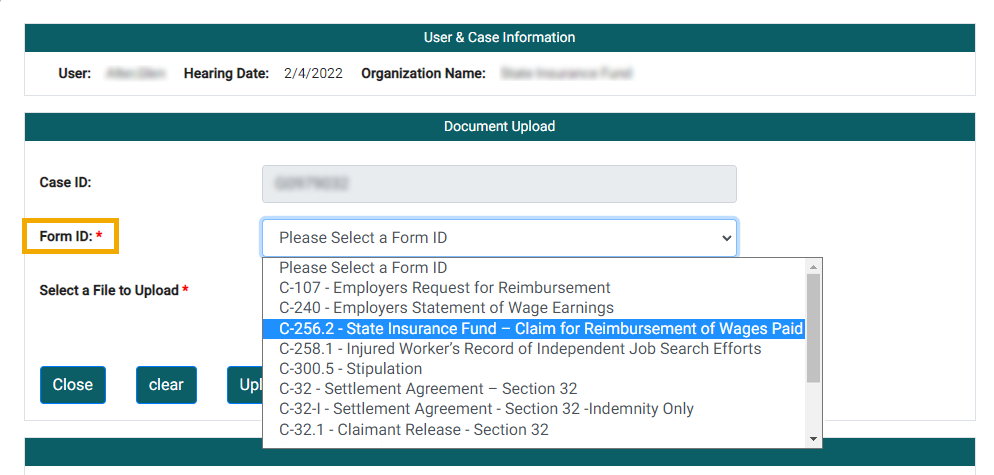Click the Case ID input field
Viewport: 994px width, 475px height.
498,184
